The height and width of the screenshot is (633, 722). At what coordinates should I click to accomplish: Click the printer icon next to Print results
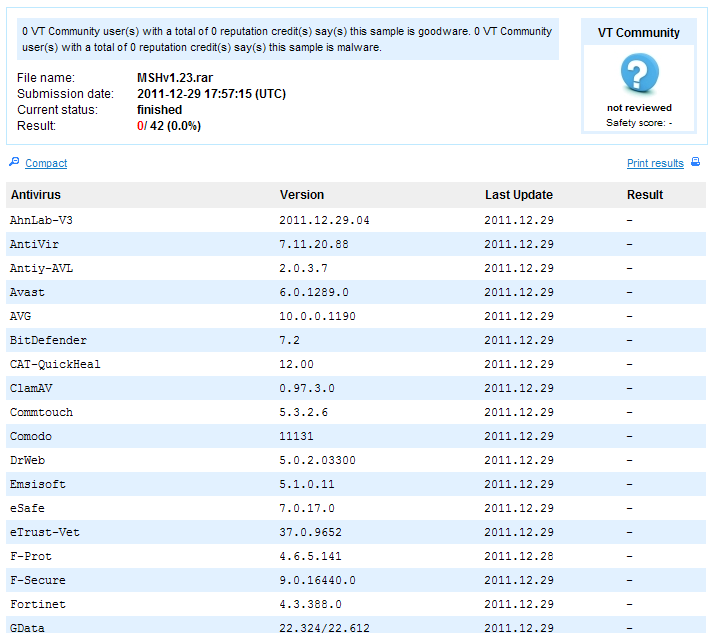[696, 162]
